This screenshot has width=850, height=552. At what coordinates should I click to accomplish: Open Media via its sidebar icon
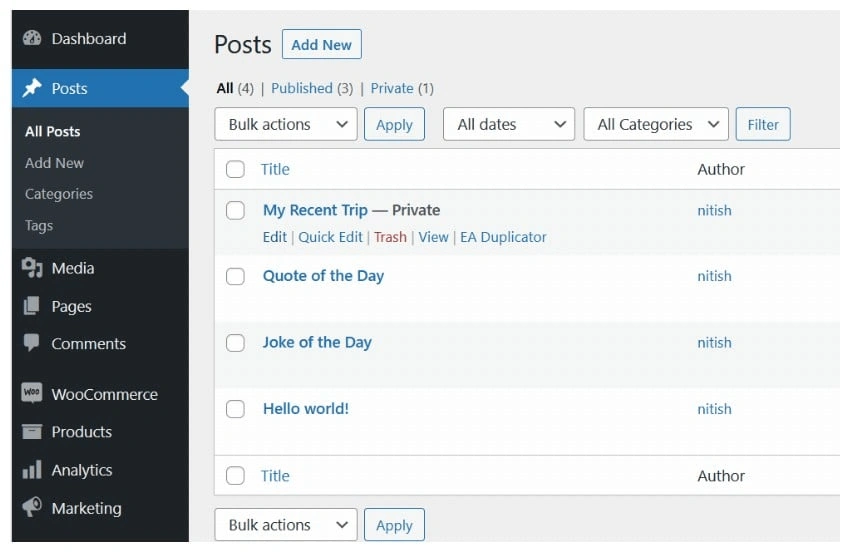click(x=32, y=268)
